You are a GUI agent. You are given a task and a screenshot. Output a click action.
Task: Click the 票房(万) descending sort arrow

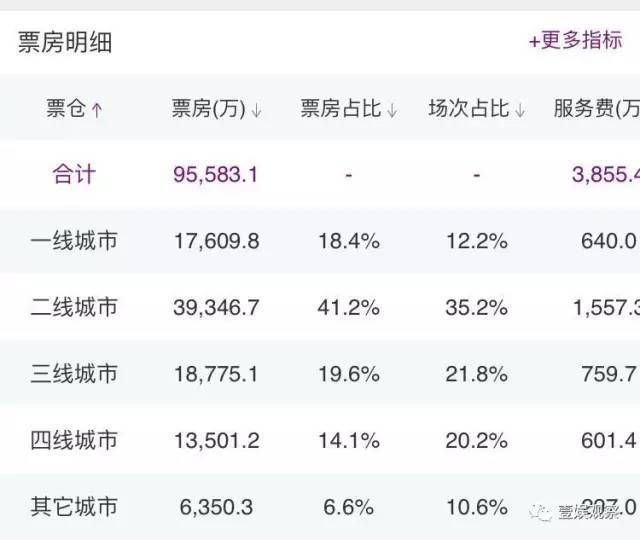[256, 110]
